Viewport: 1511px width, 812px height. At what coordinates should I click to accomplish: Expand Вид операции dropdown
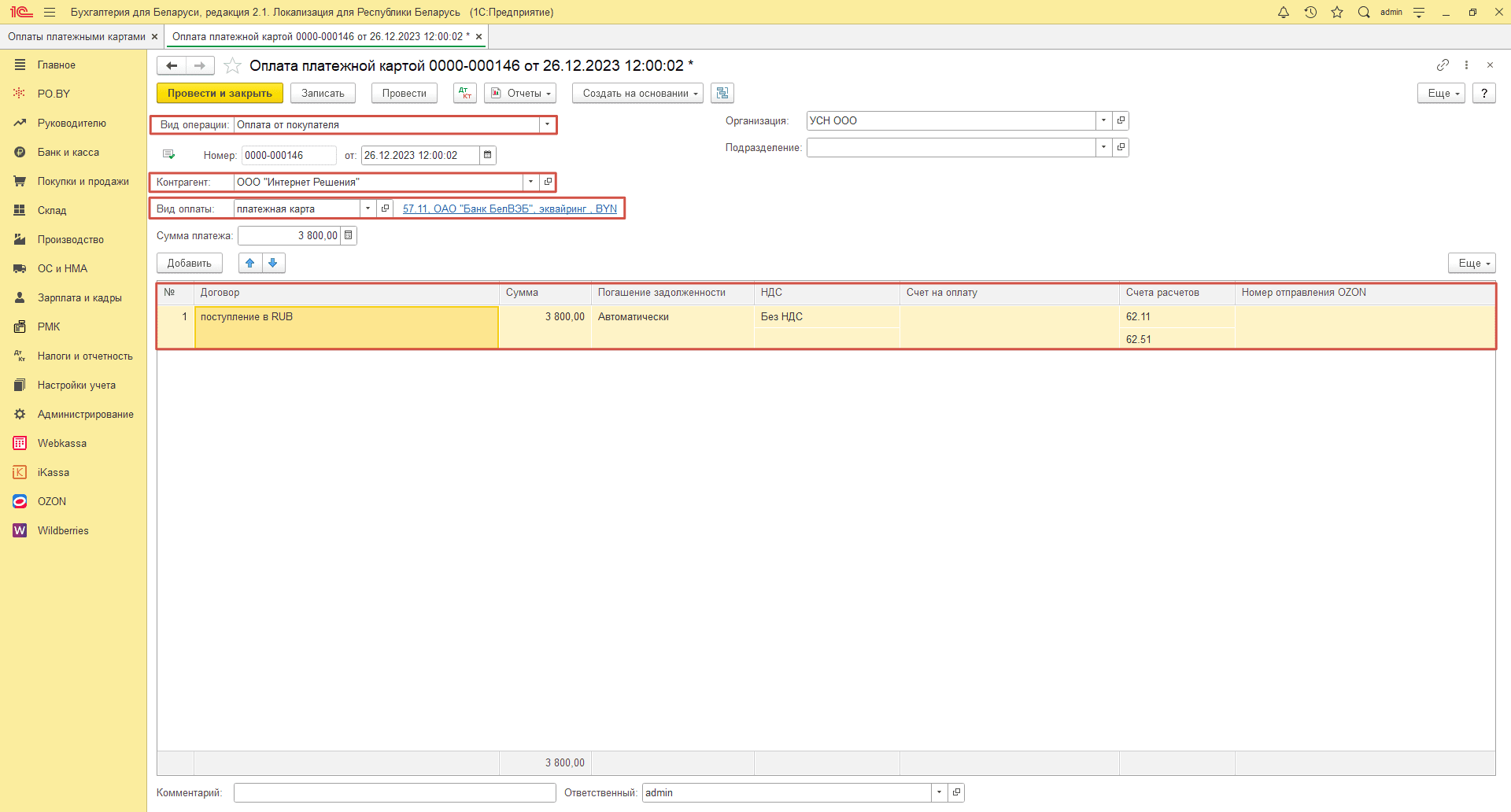[547, 124]
